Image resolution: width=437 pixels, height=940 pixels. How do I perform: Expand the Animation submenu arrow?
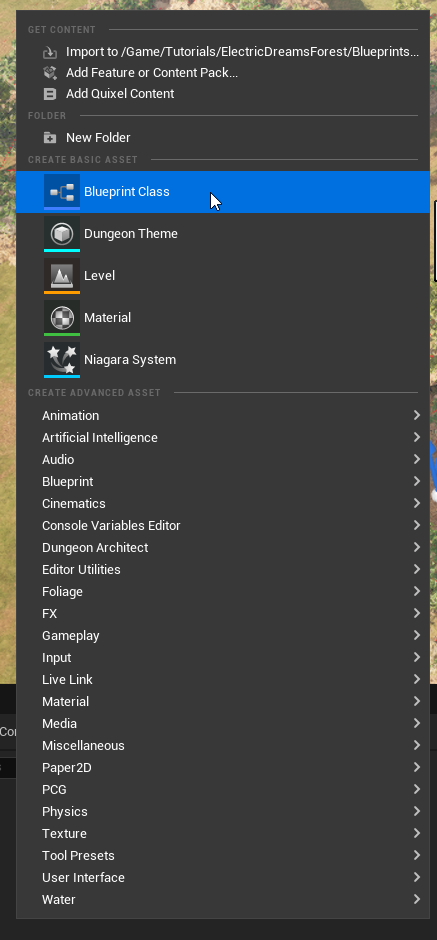(x=417, y=415)
